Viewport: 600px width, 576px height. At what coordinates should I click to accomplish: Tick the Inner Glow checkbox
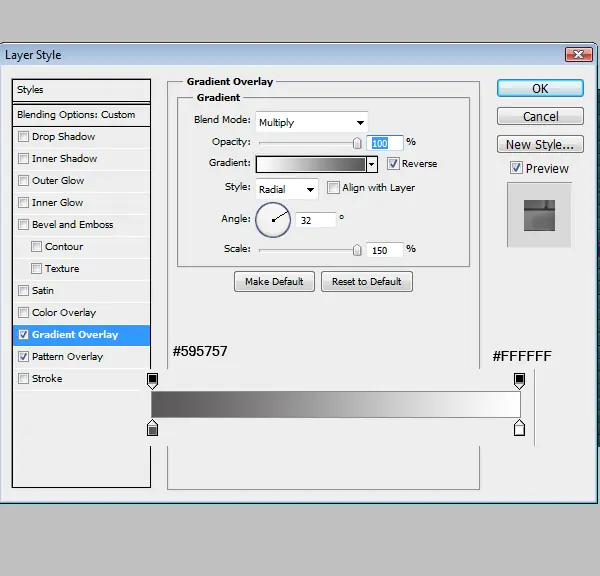23,202
